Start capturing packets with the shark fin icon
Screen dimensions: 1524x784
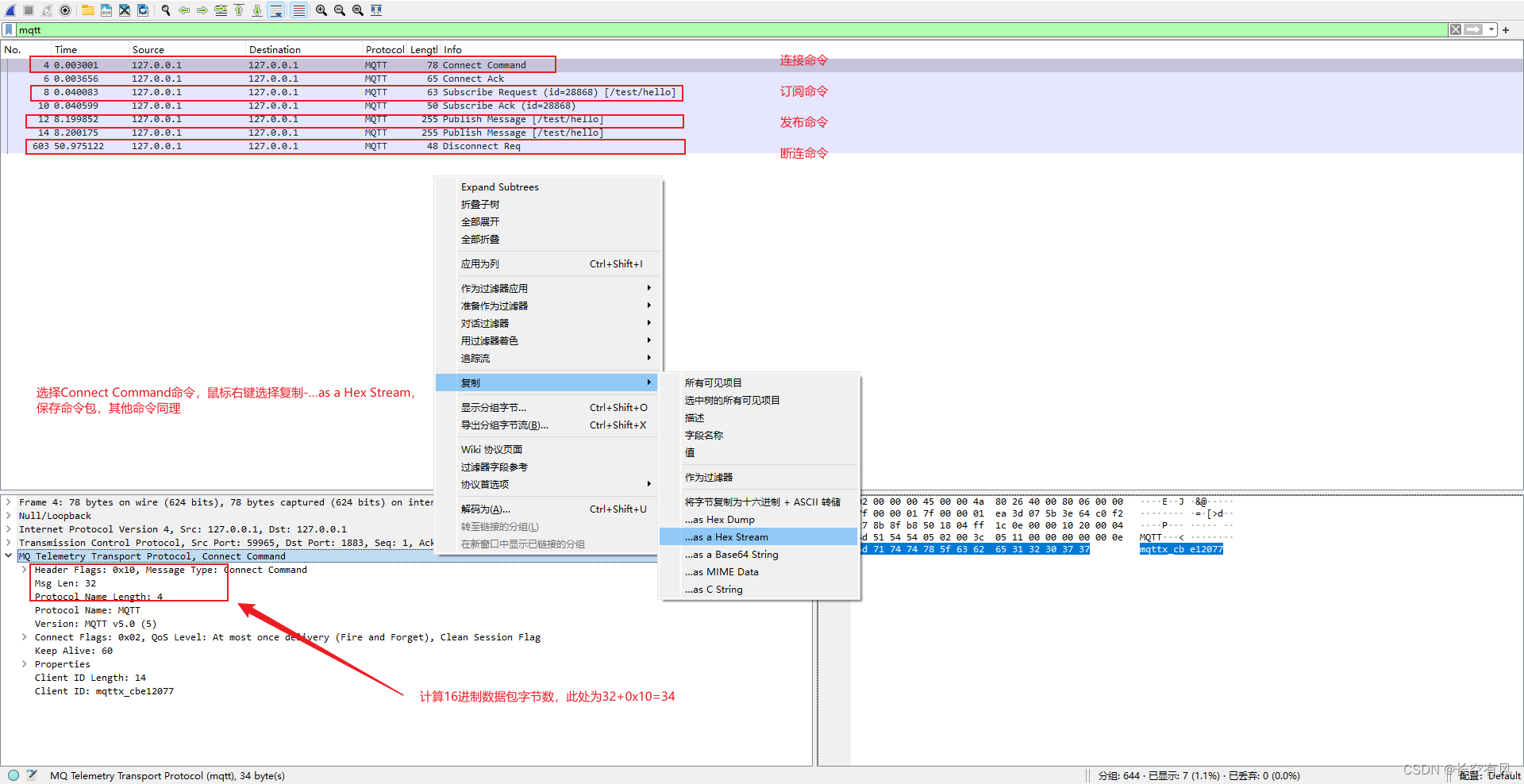10,10
